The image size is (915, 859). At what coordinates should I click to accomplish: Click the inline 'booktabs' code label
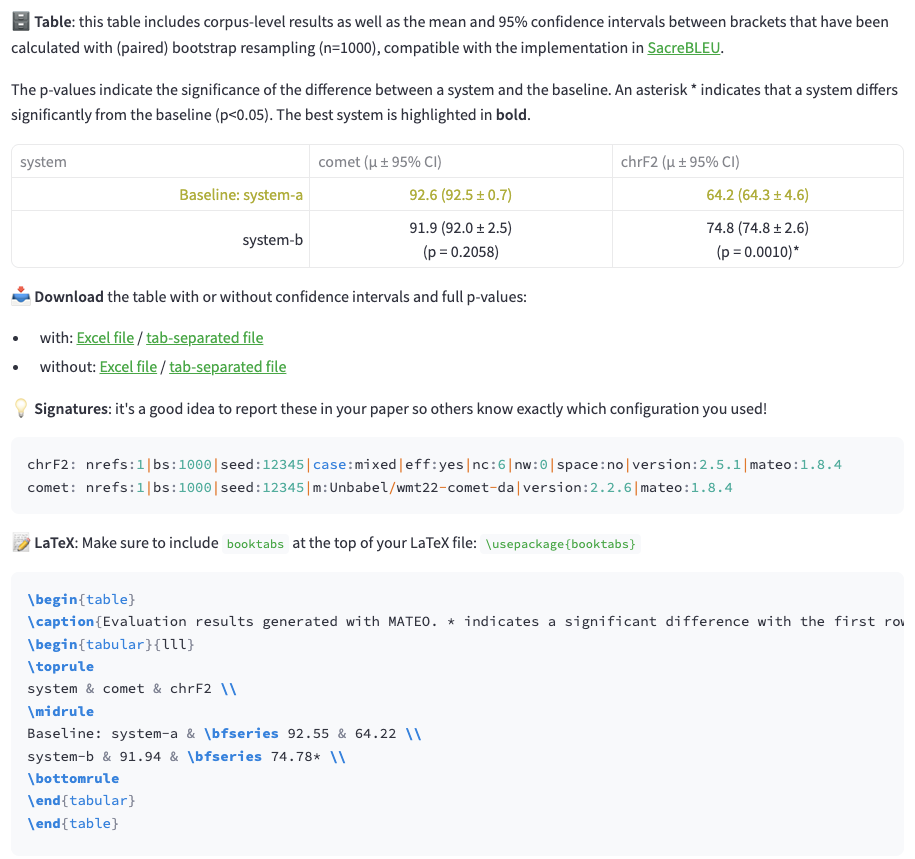click(255, 544)
